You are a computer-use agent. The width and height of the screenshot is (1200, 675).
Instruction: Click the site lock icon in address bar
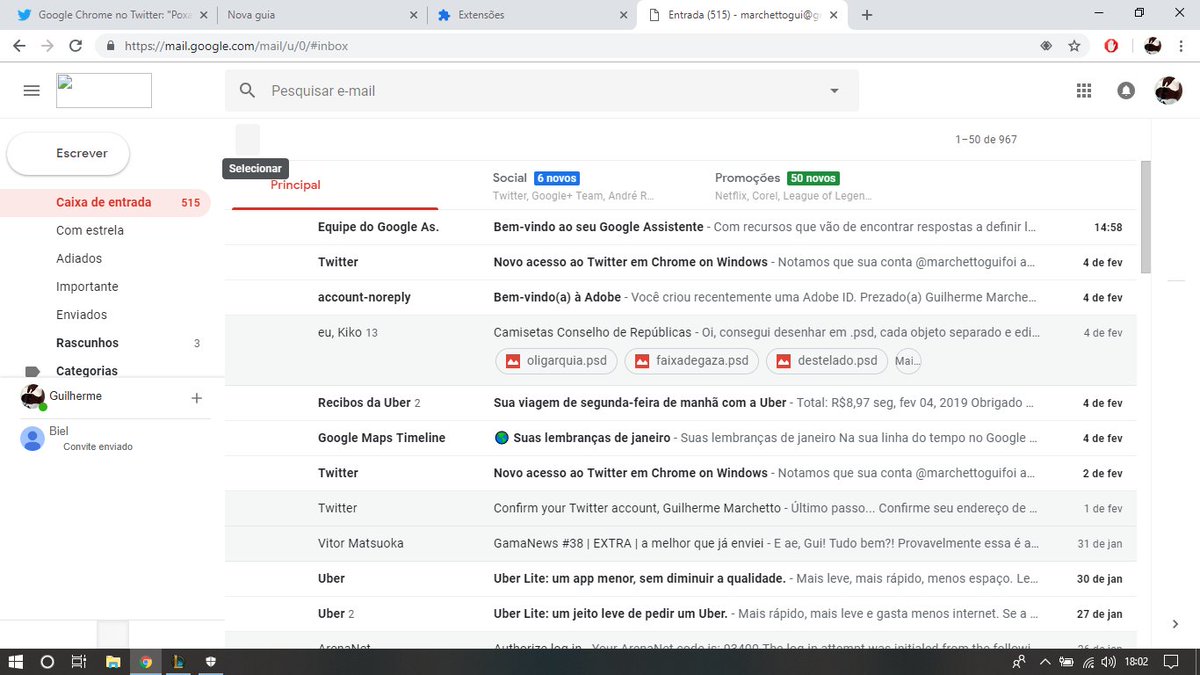[x=110, y=46]
